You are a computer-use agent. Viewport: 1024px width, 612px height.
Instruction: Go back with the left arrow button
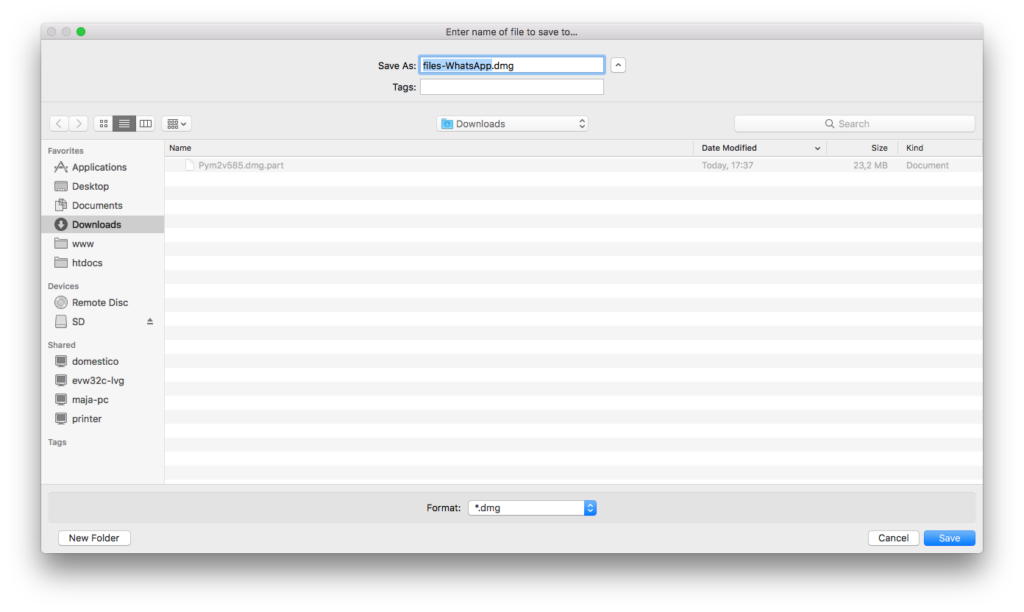59,123
